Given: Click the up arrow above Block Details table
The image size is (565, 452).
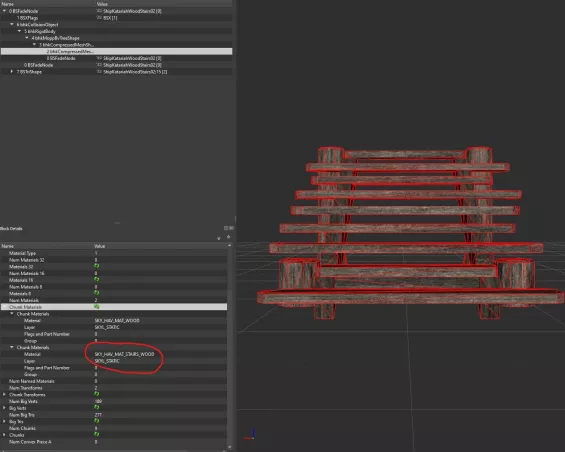Looking at the screenshot, I should pos(228,237).
